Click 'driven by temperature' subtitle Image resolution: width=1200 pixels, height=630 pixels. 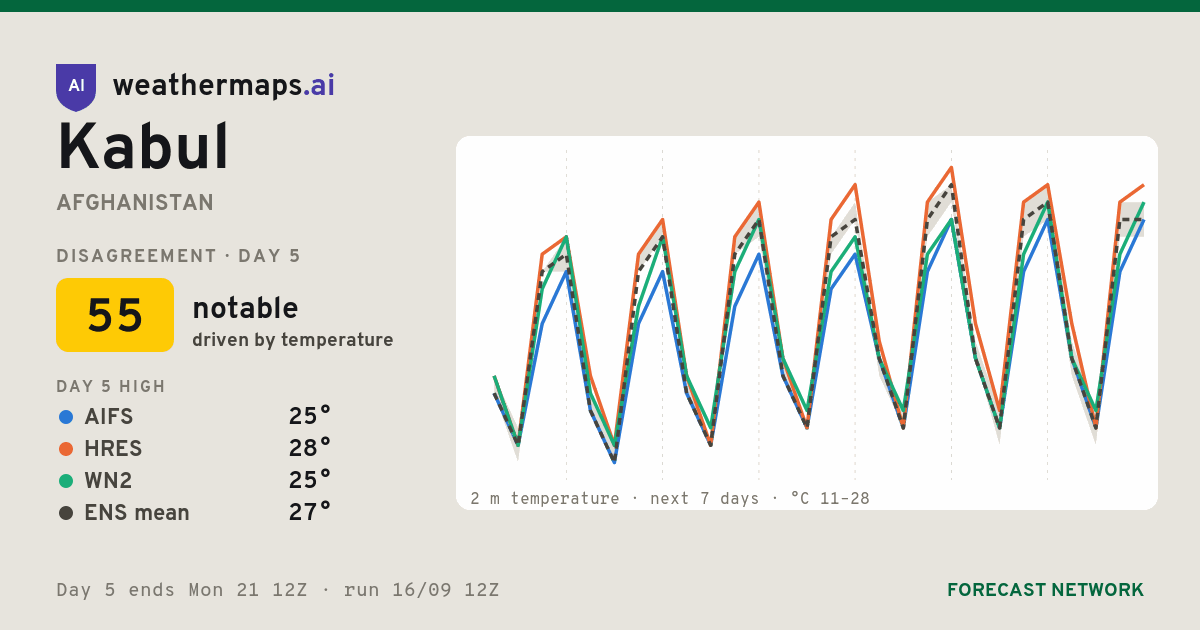pos(293,340)
